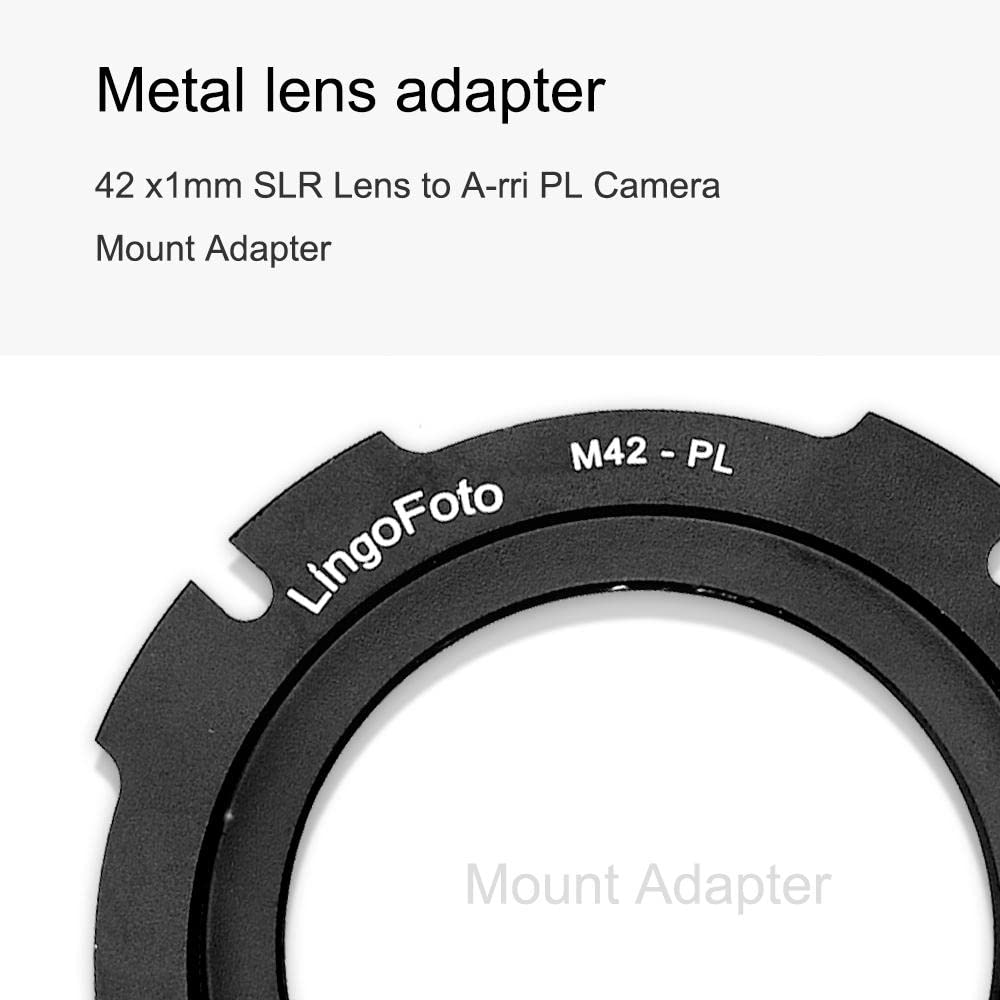
Task: Click the "M42 - PL" engraved label
Action: [x=652, y=455]
